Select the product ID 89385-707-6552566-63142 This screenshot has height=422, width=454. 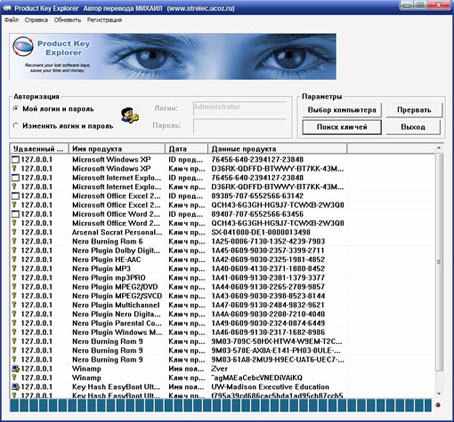pyautogui.click(x=257, y=196)
